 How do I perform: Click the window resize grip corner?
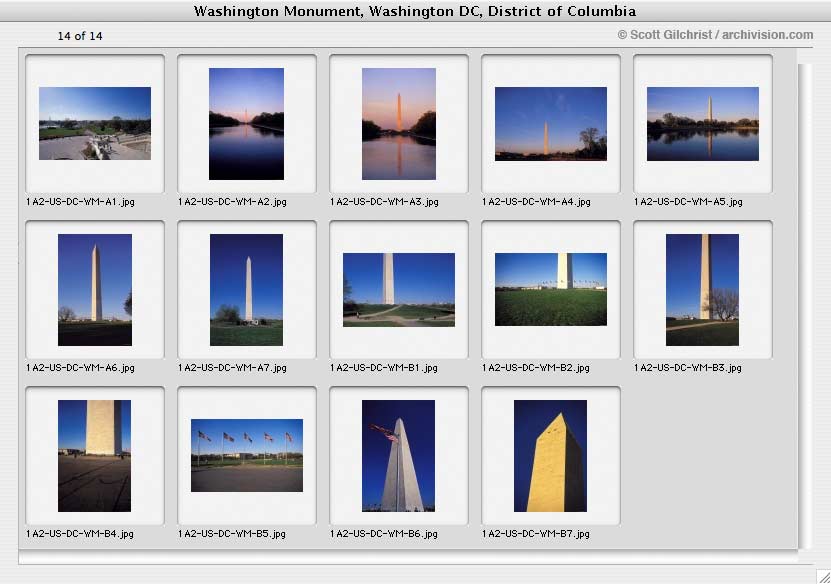point(824,577)
